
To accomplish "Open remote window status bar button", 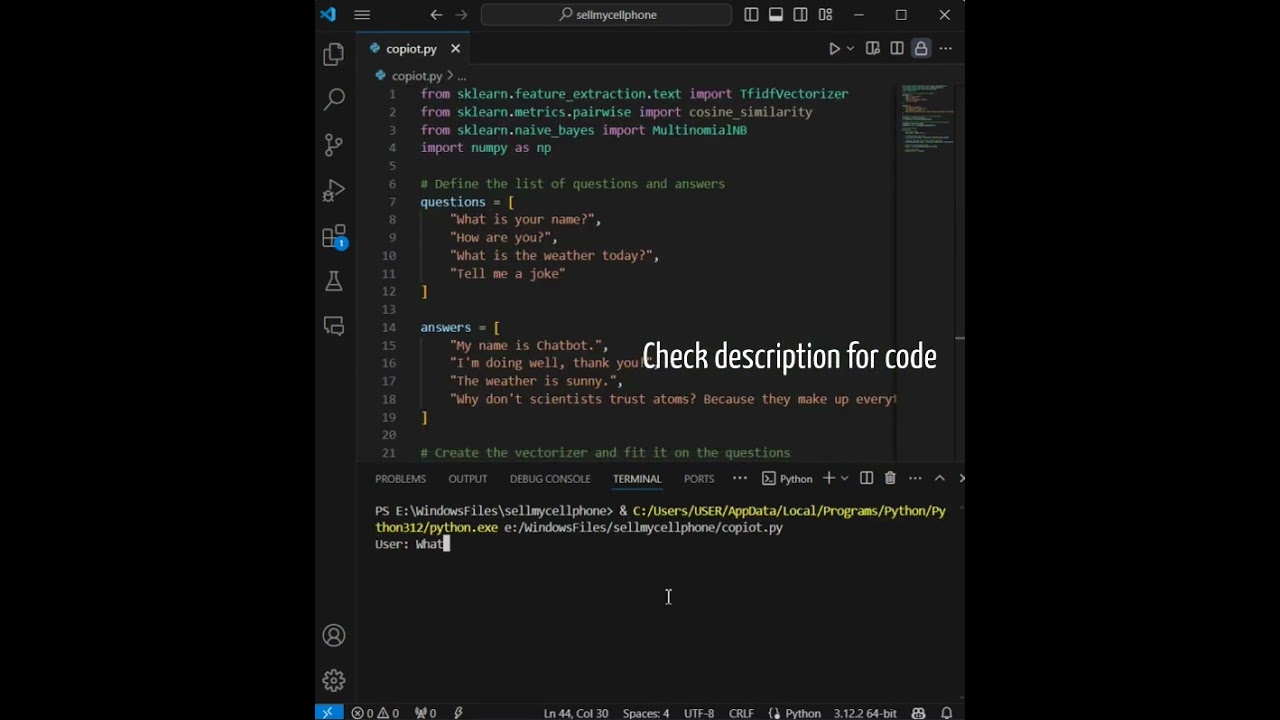I will [328, 713].
